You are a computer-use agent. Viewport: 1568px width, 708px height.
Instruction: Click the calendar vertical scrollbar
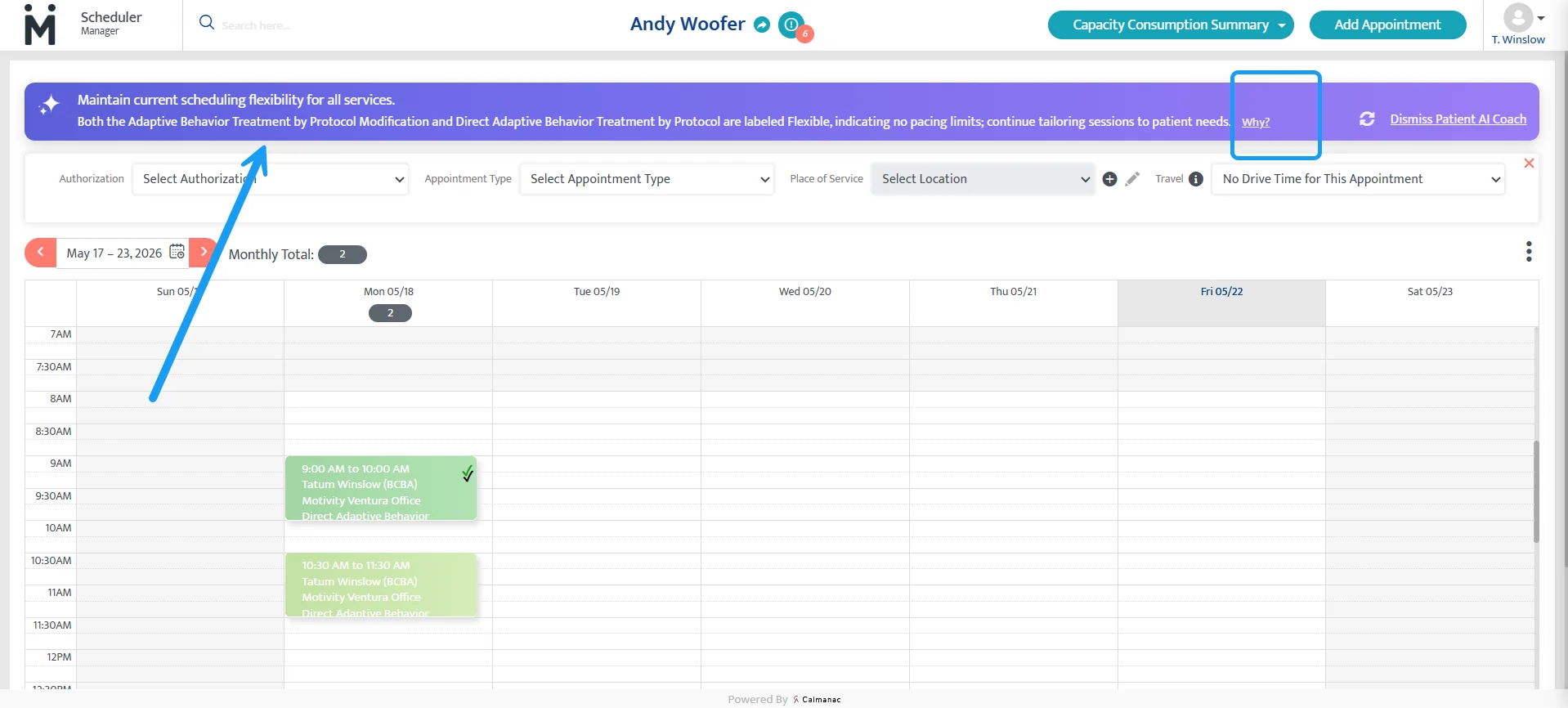click(1536, 491)
